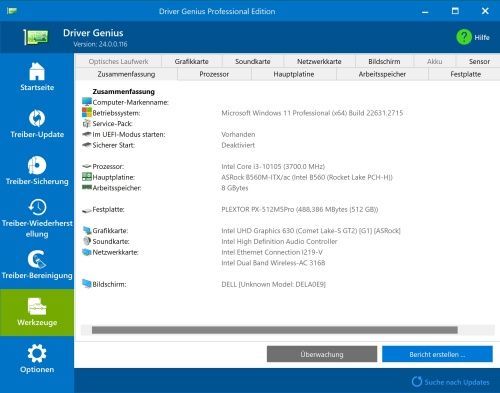Click the Bericht erstellen button
This screenshot has width=500, height=393.
point(437,354)
